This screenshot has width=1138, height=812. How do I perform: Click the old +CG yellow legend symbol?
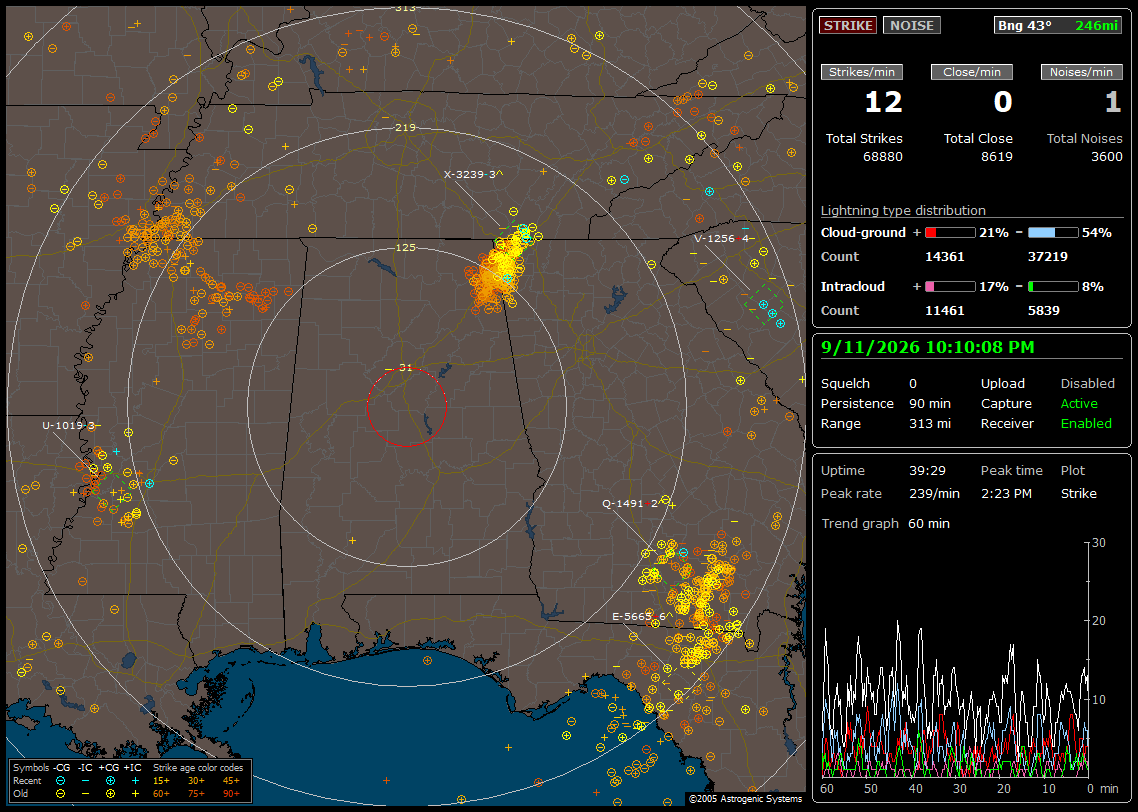point(110,794)
